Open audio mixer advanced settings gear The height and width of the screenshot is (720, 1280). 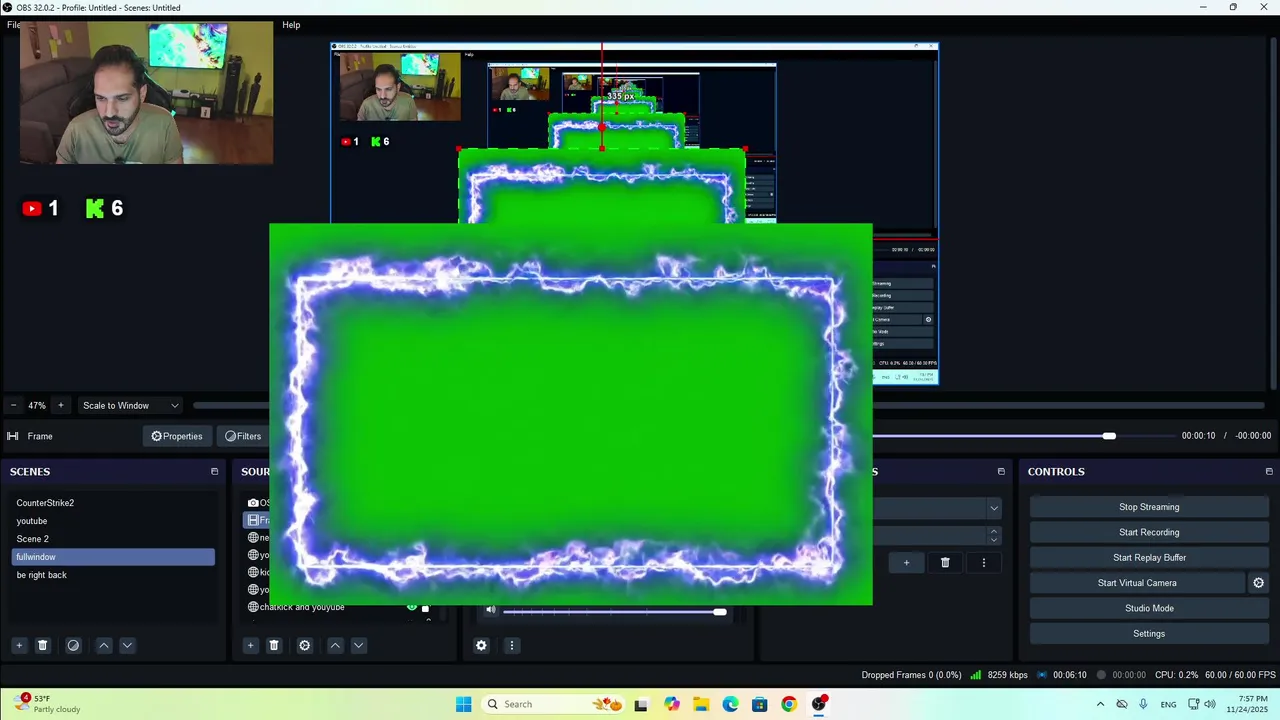(481, 645)
